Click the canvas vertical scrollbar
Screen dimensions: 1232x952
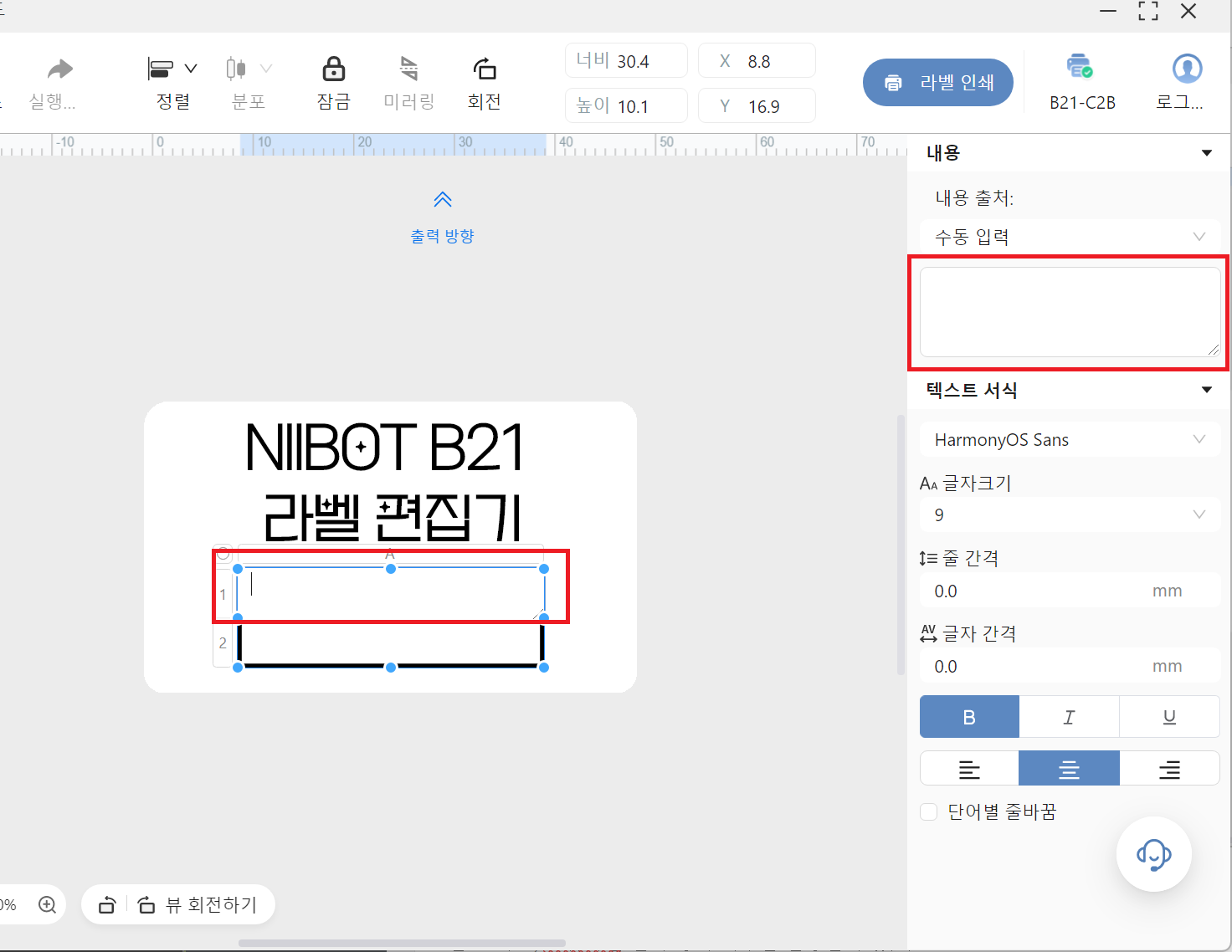[x=901, y=544]
